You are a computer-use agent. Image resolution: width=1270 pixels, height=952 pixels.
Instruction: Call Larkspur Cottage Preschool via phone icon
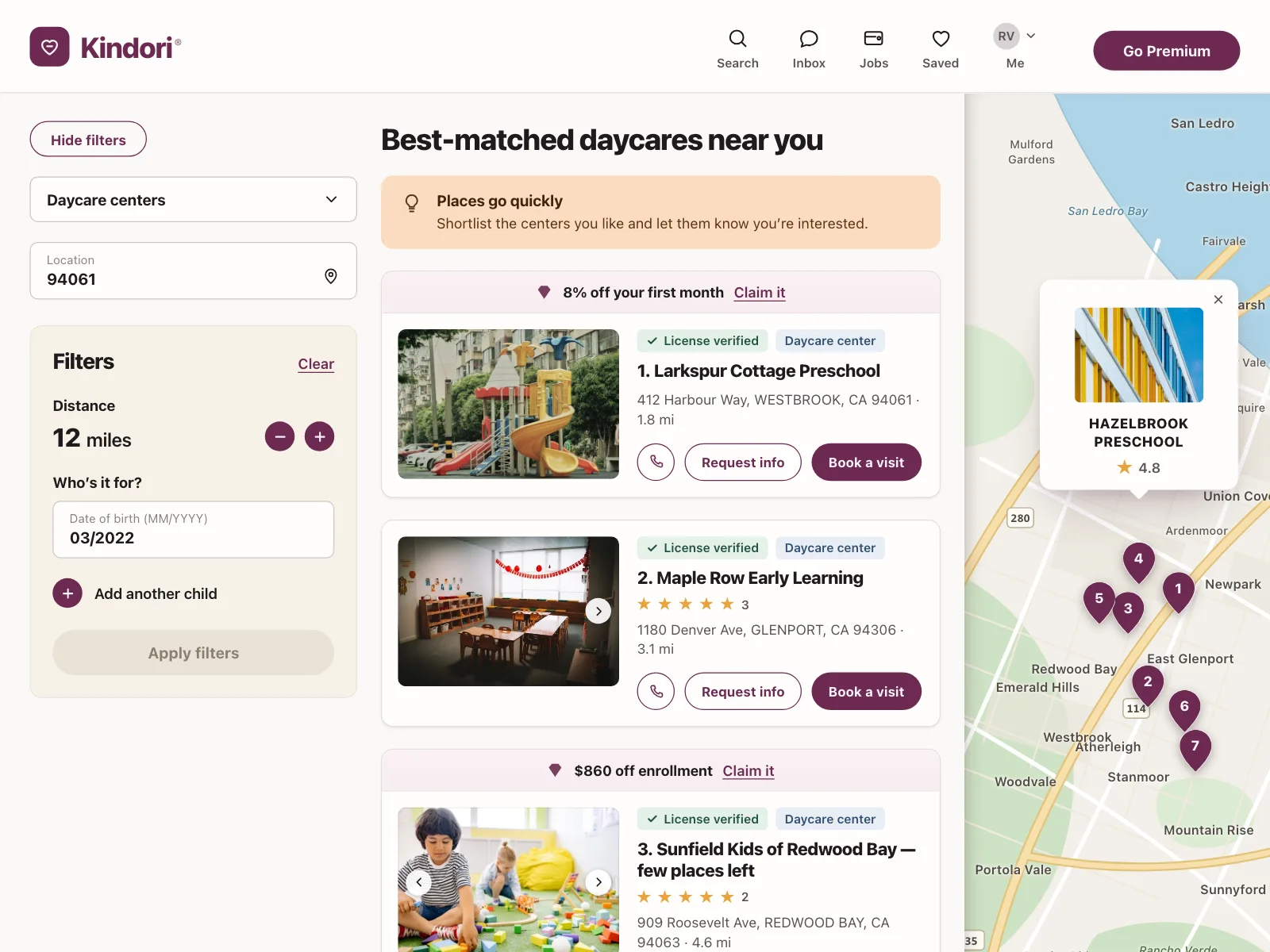pyautogui.click(x=656, y=463)
